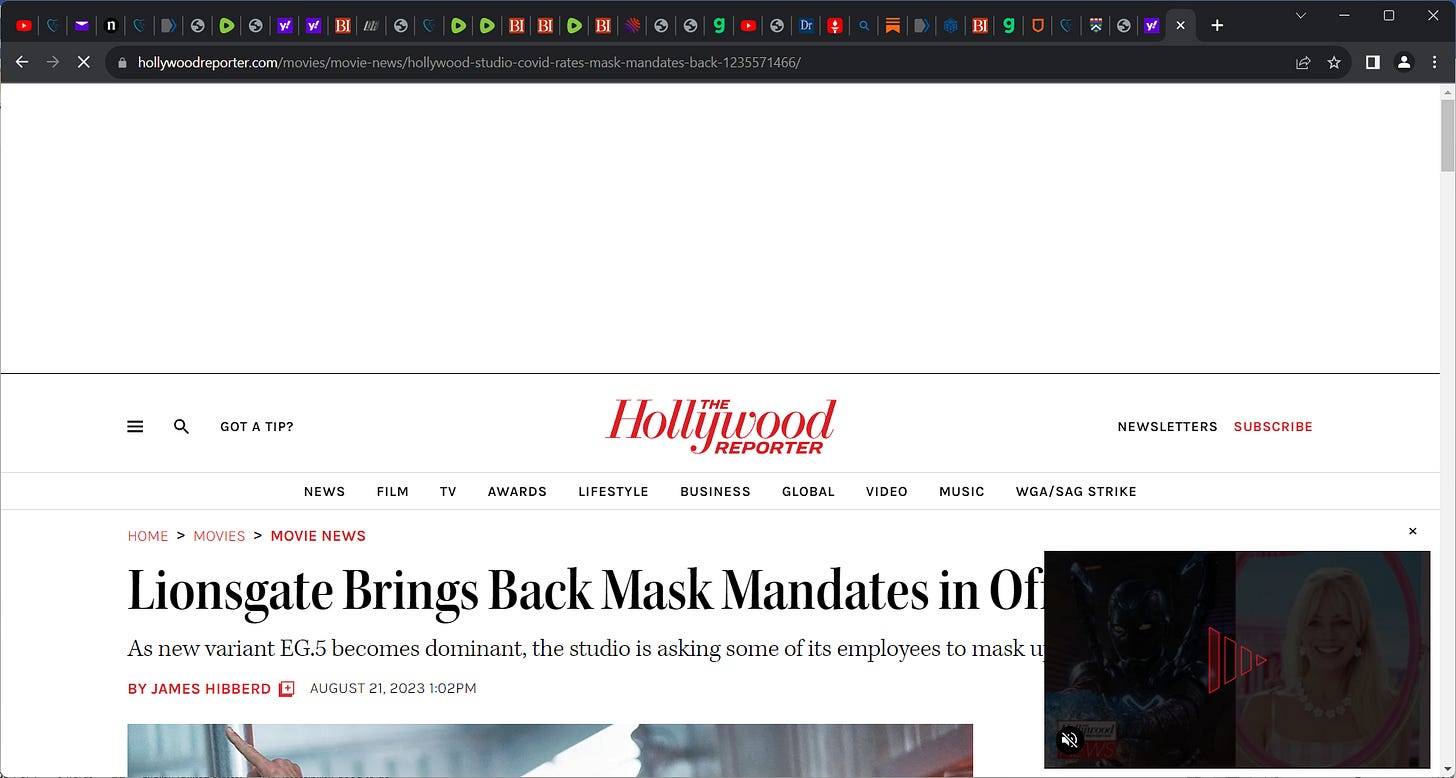
Task: Click the subheading about new variant EG.5
Action: pyautogui.click(x=585, y=648)
